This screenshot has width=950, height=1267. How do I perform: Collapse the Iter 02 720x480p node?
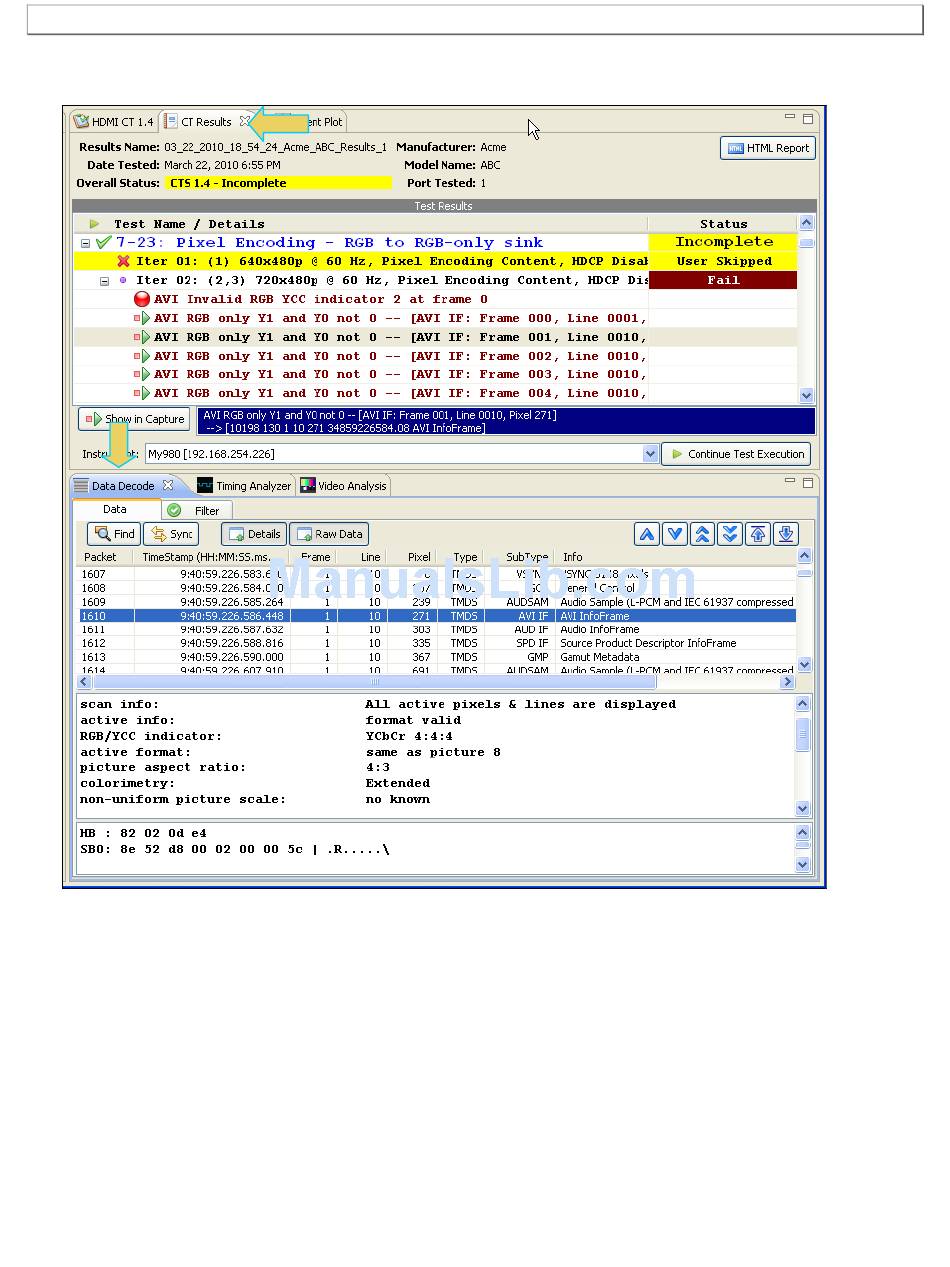click(104, 281)
